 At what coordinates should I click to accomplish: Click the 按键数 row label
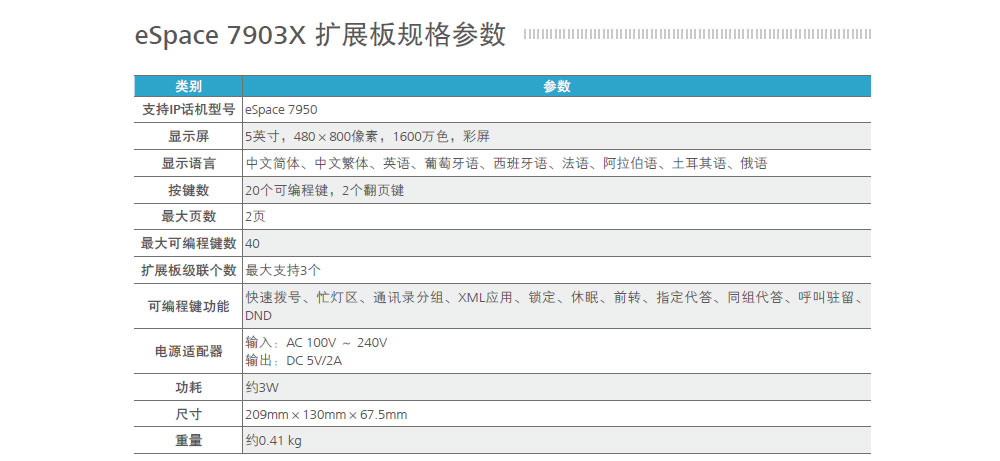pos(188,190)
